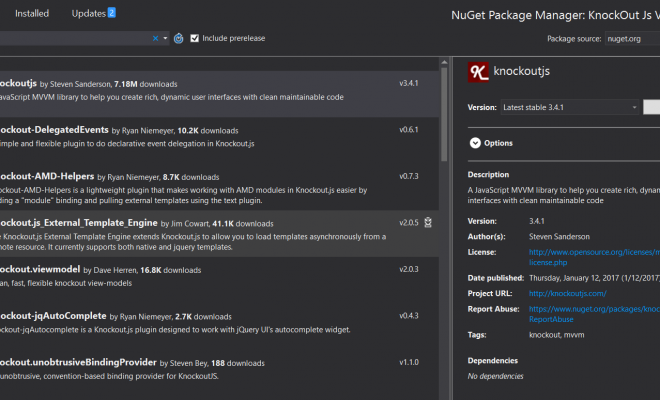Toggle the Include prerelease checkbox
Screen dimensions: 660x400
tap(194, 38)
